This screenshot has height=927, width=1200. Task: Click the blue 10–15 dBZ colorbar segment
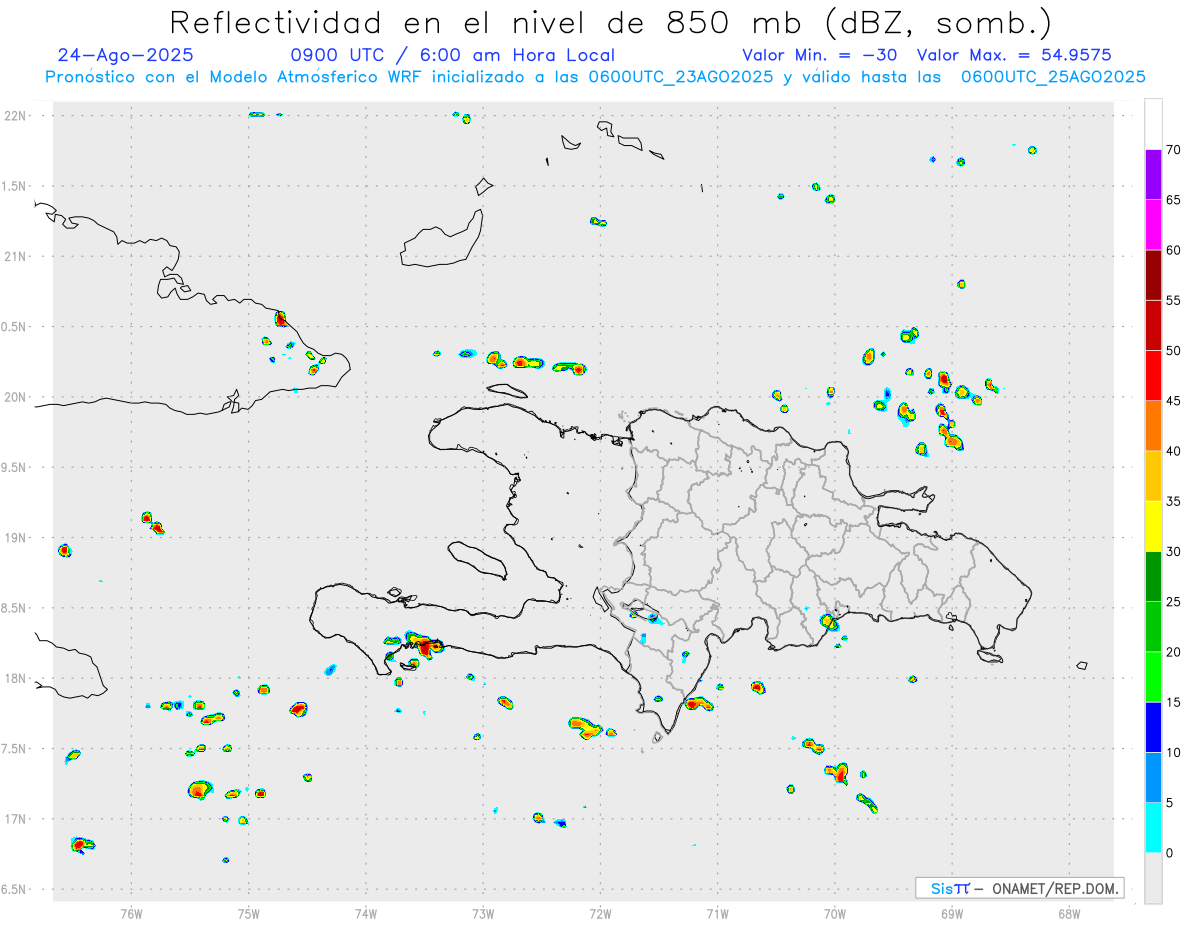(x=1153, y=727)
